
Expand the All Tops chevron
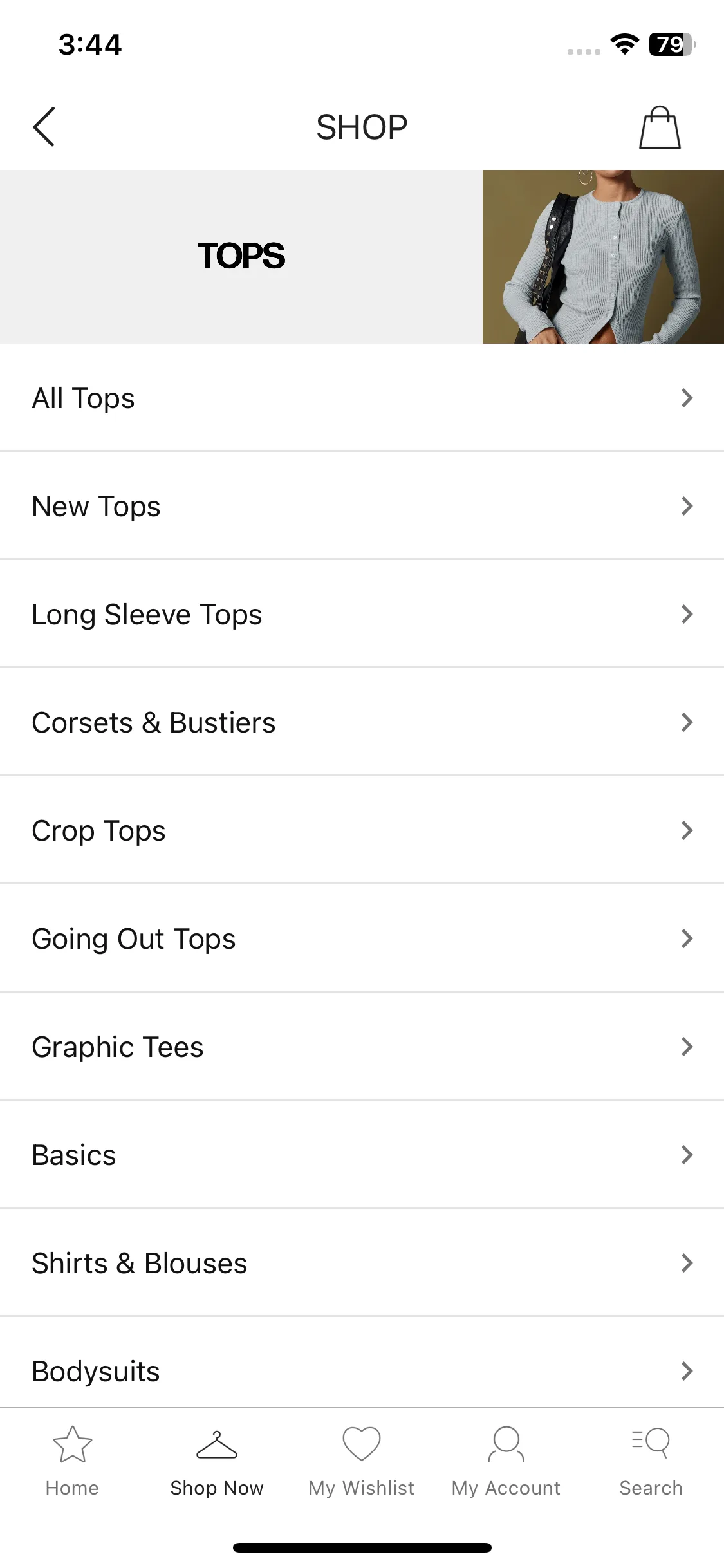click(687, 398)
